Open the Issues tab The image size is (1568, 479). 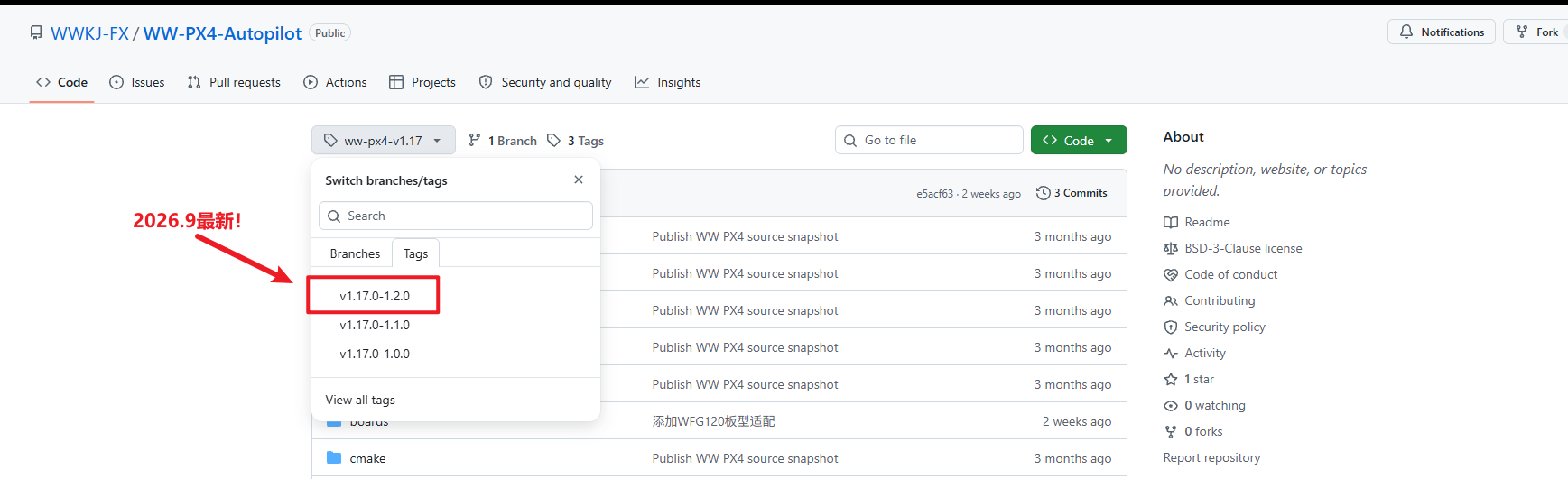(x=137, y=82)
